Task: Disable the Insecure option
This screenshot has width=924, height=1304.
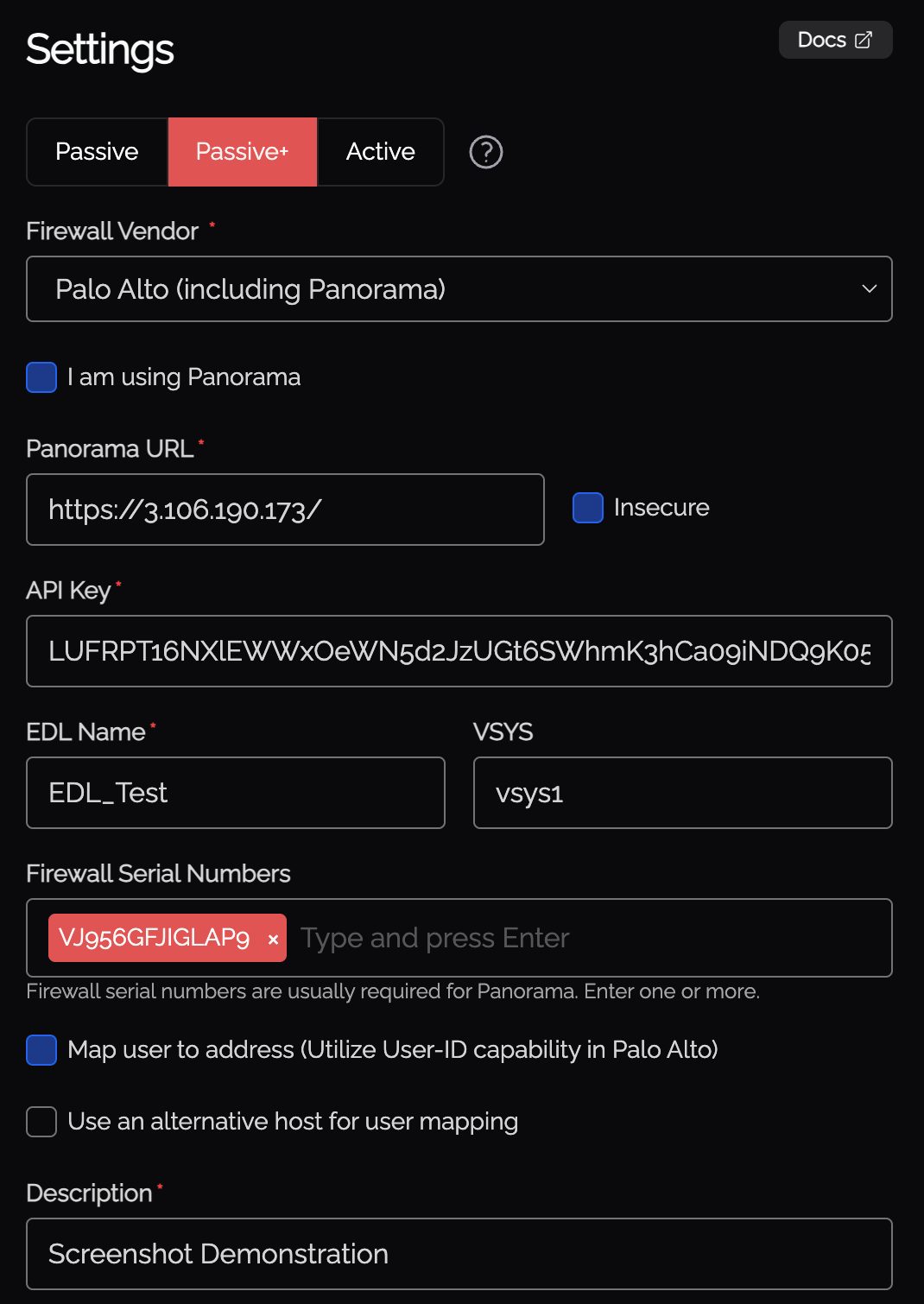Action: coord(587,508)
